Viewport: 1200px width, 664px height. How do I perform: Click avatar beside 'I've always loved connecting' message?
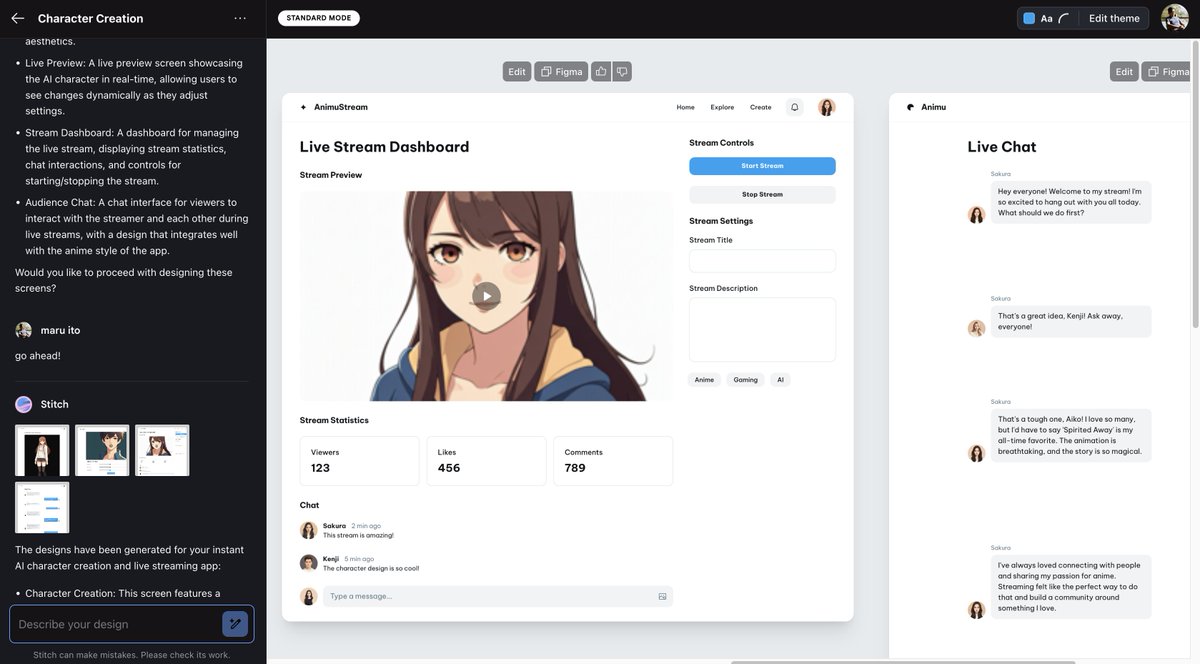click(x=977, y=610)
